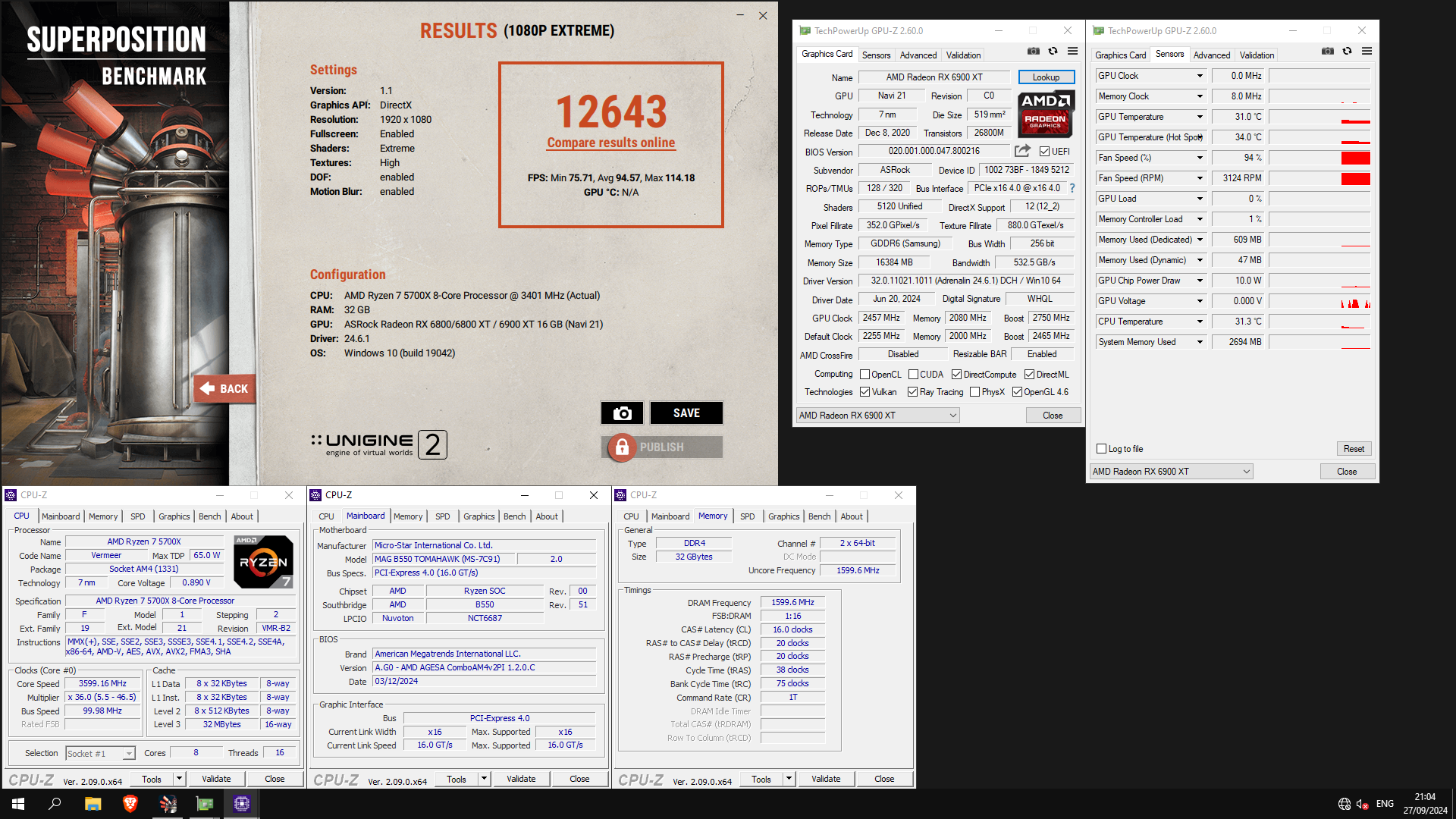The width and height of the screenshot is (1456, 819).
Task: Open Windows search from the taskbar
Action: [55, 804]
